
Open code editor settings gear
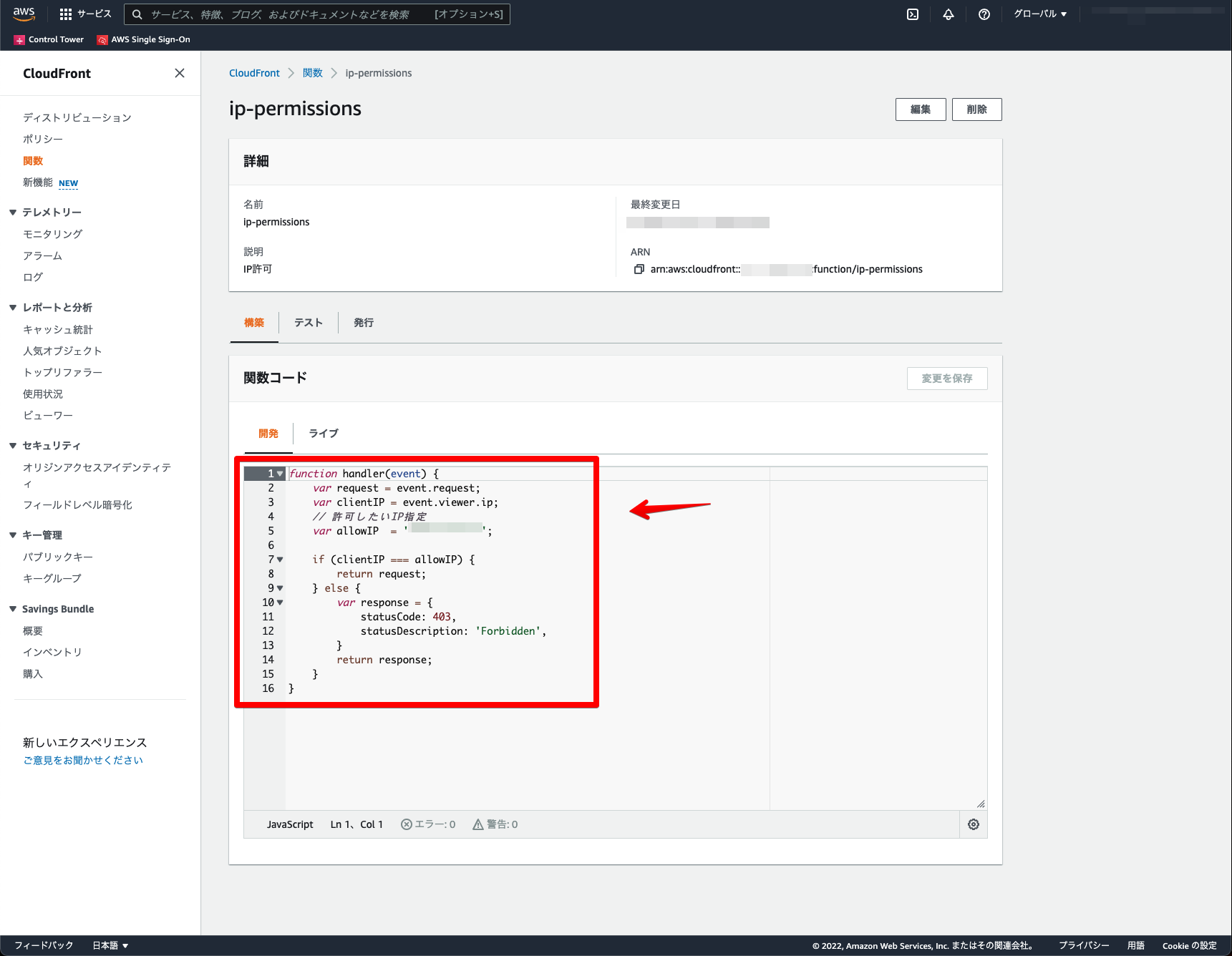[x=974, y=824]
